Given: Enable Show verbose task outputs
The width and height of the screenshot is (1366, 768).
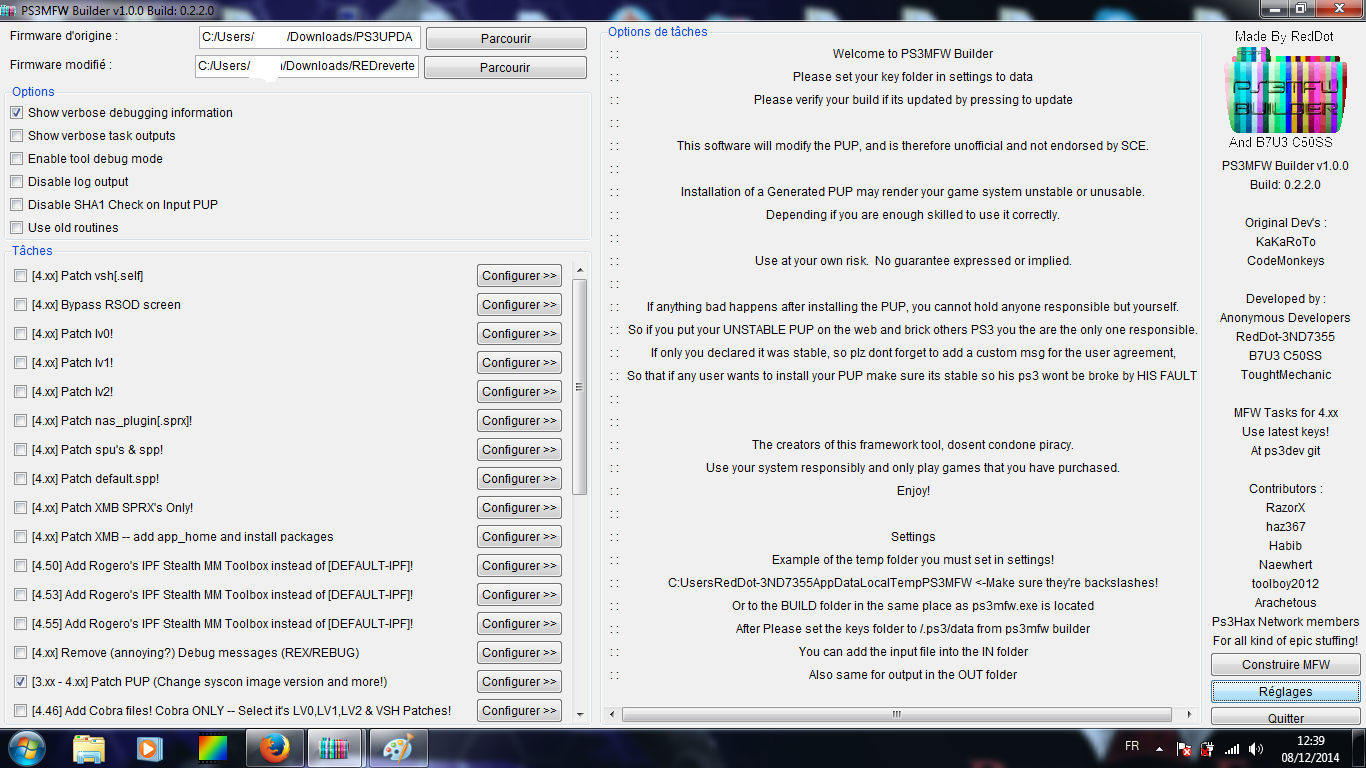Looking at the screenshot, I should [17, 136].
